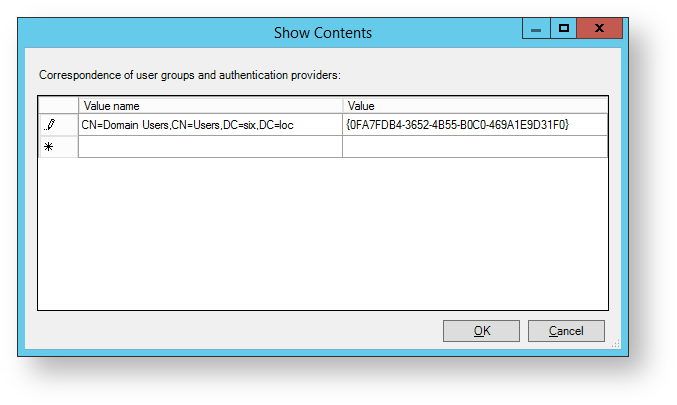Screen dimensions: 677x405
Task: Minimize the Show Contents dialog
Action: 537,29
